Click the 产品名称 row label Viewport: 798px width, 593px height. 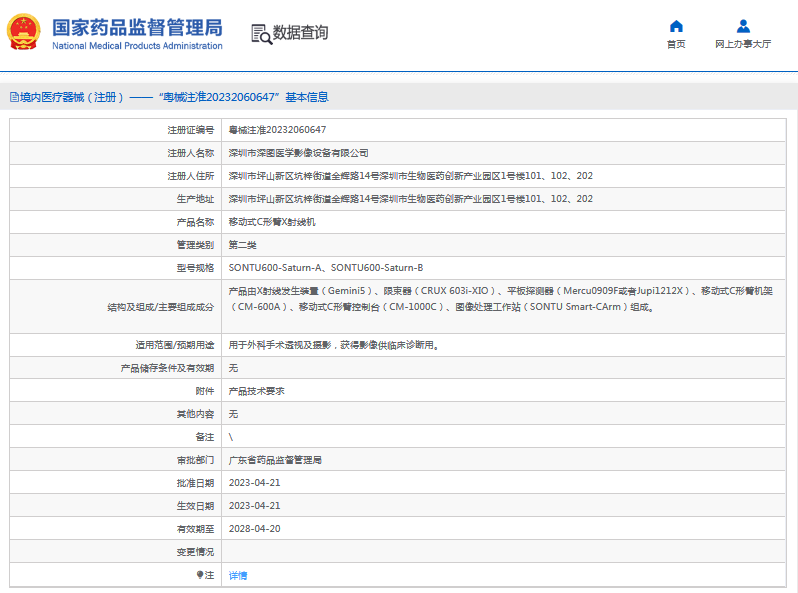(195, 222)
